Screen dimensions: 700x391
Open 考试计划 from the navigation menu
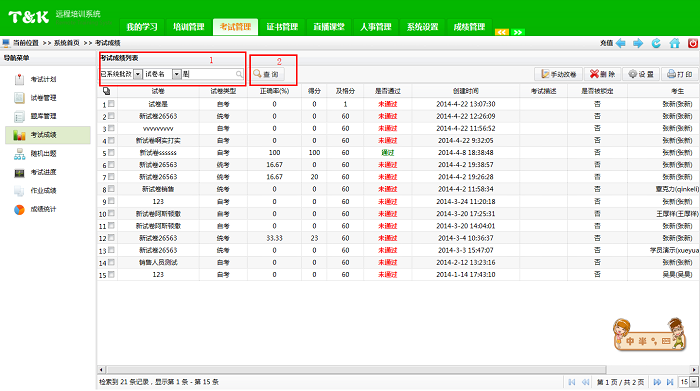[43, 79]
